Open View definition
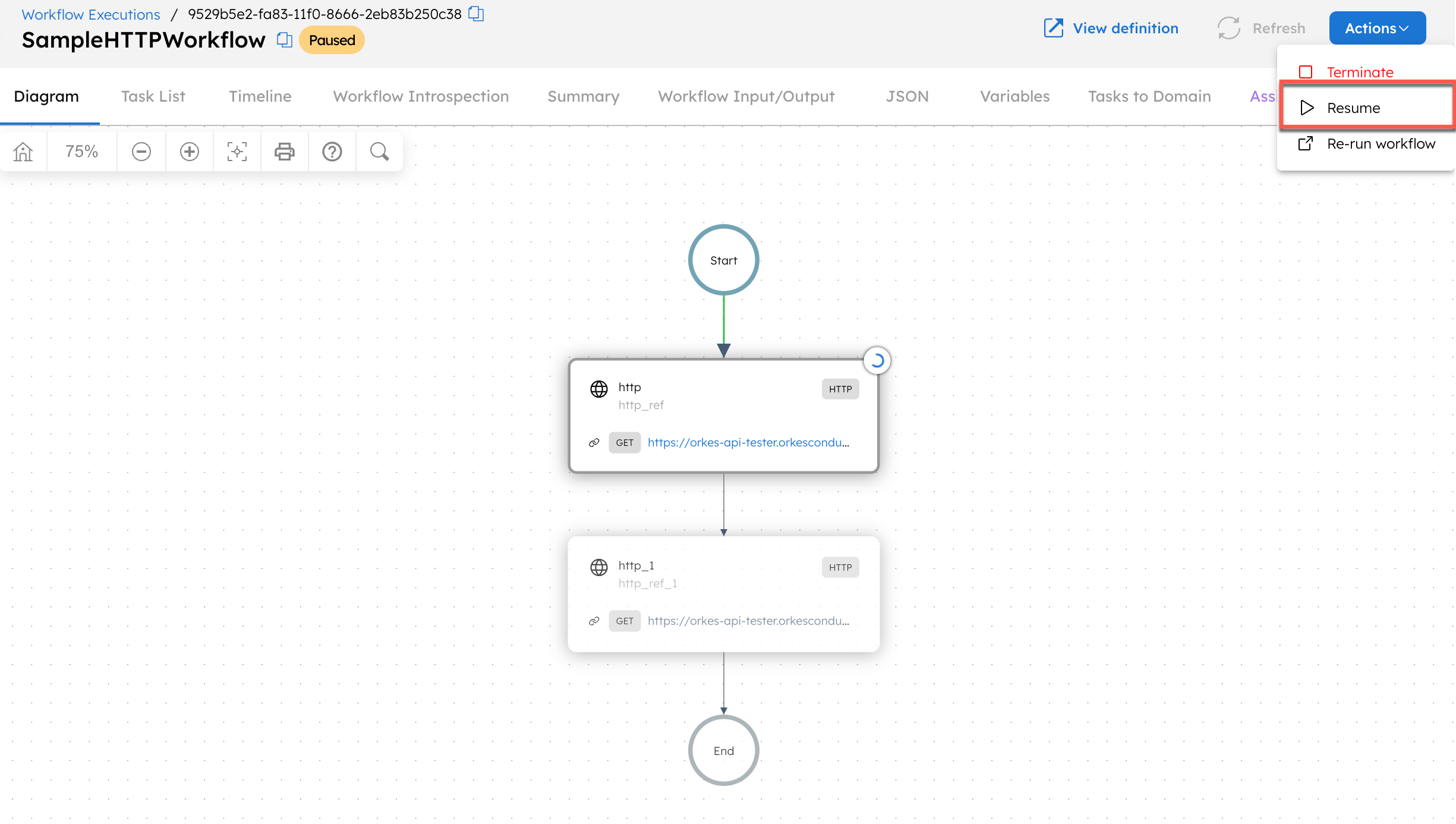The image size is (1456, 824). click(1124, 27)
